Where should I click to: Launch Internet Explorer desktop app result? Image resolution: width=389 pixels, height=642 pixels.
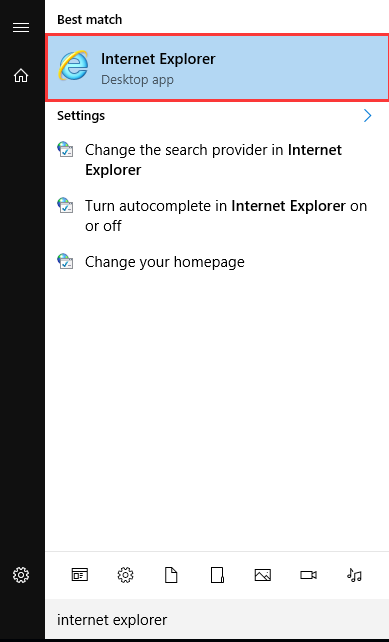(217, 68)
